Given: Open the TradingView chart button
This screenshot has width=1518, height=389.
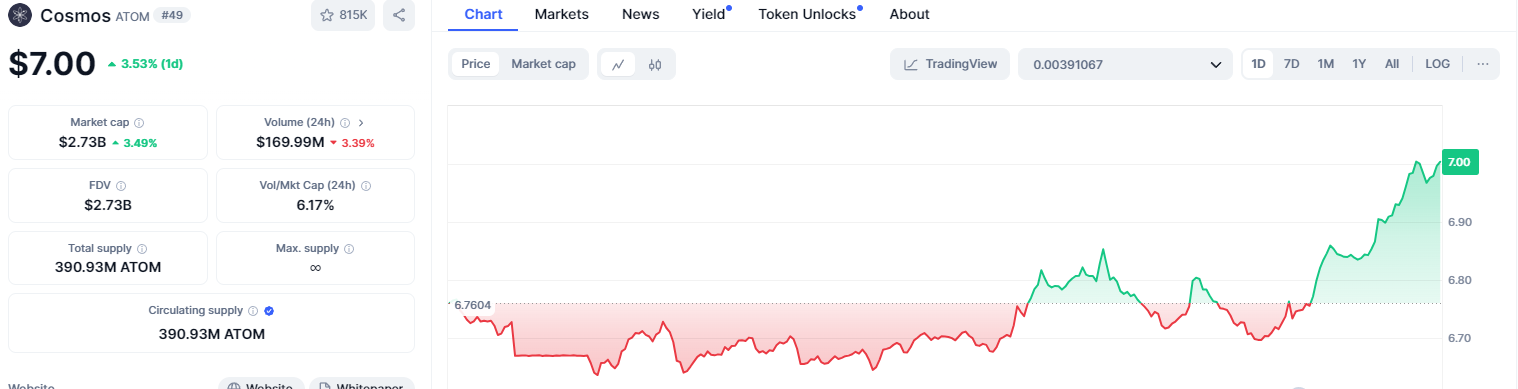Looking at the screenshot, I should pos(950,64).
